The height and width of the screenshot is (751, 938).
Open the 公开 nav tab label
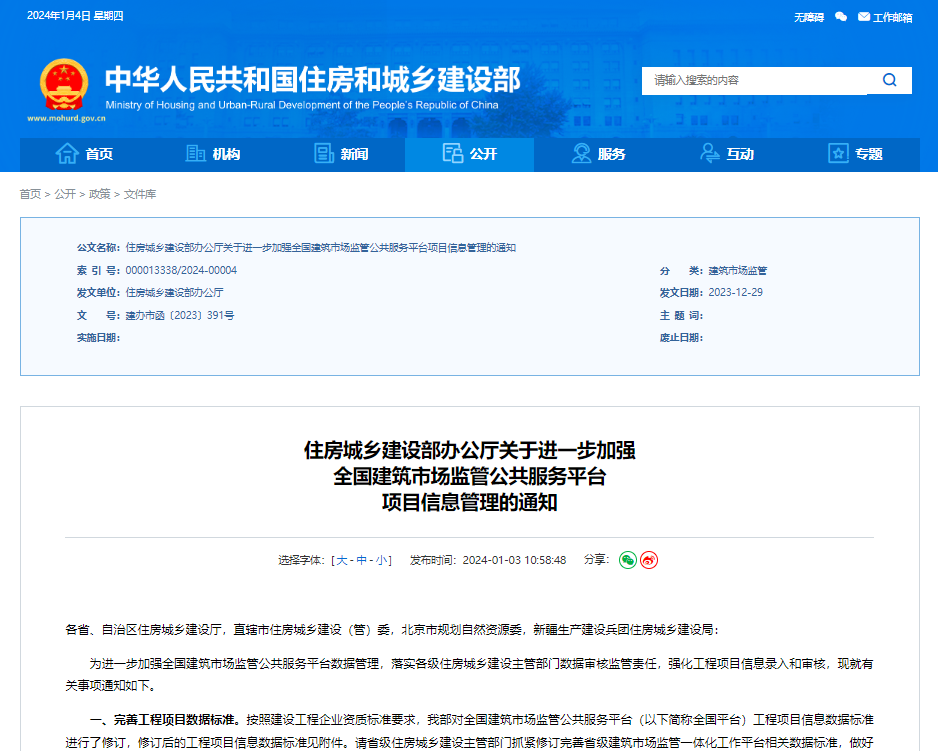coord(483,154)
